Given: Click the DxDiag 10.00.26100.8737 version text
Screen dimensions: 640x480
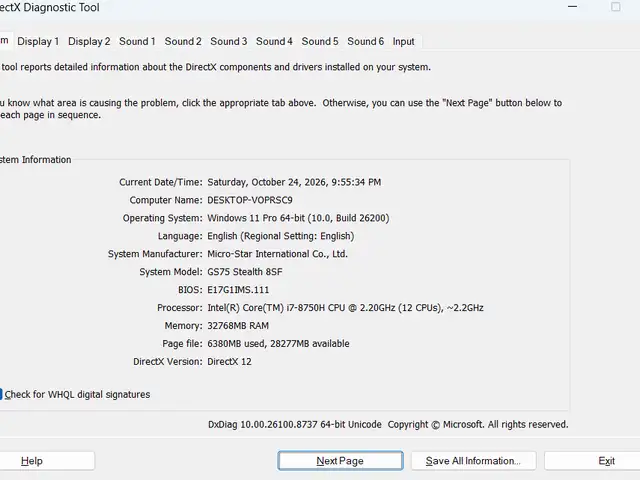Looking at the screenshot, I should [x=295, y=424].
